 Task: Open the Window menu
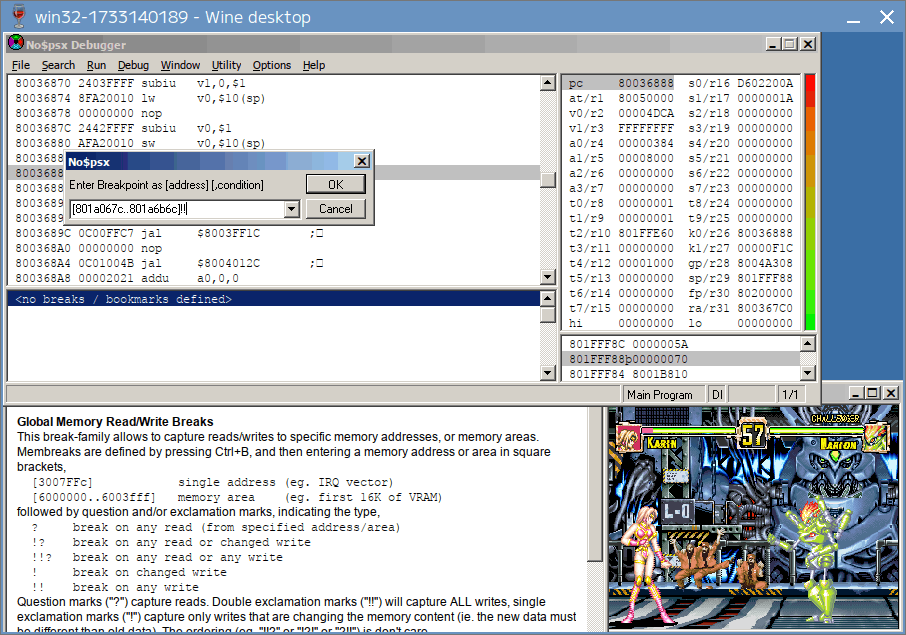click(180, 65)
